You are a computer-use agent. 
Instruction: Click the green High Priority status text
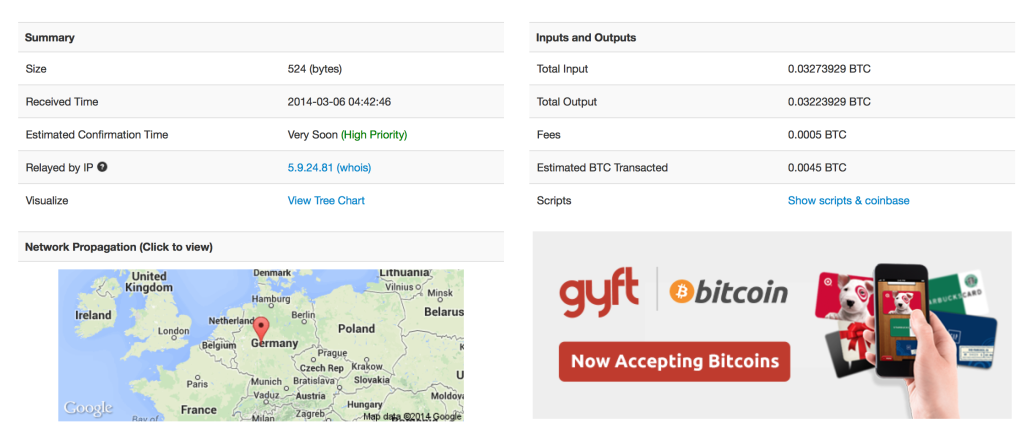pos(374,134)
